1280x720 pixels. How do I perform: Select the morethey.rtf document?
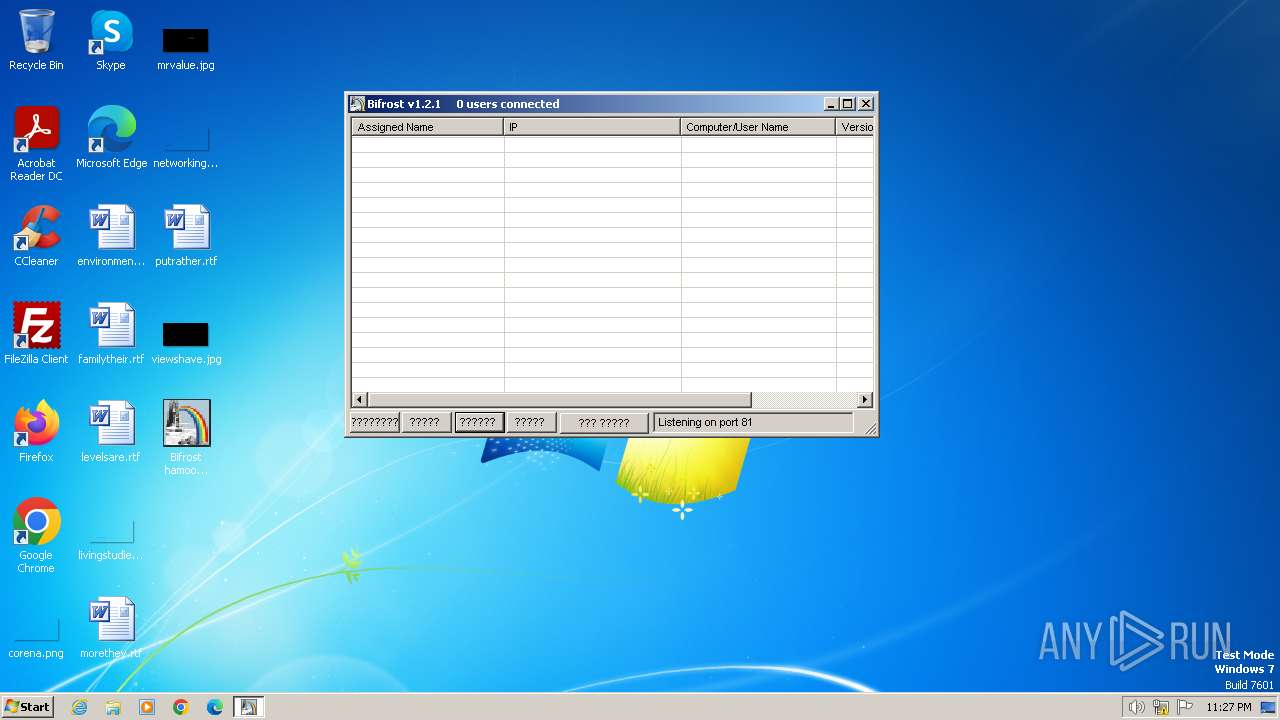[111, 628]
